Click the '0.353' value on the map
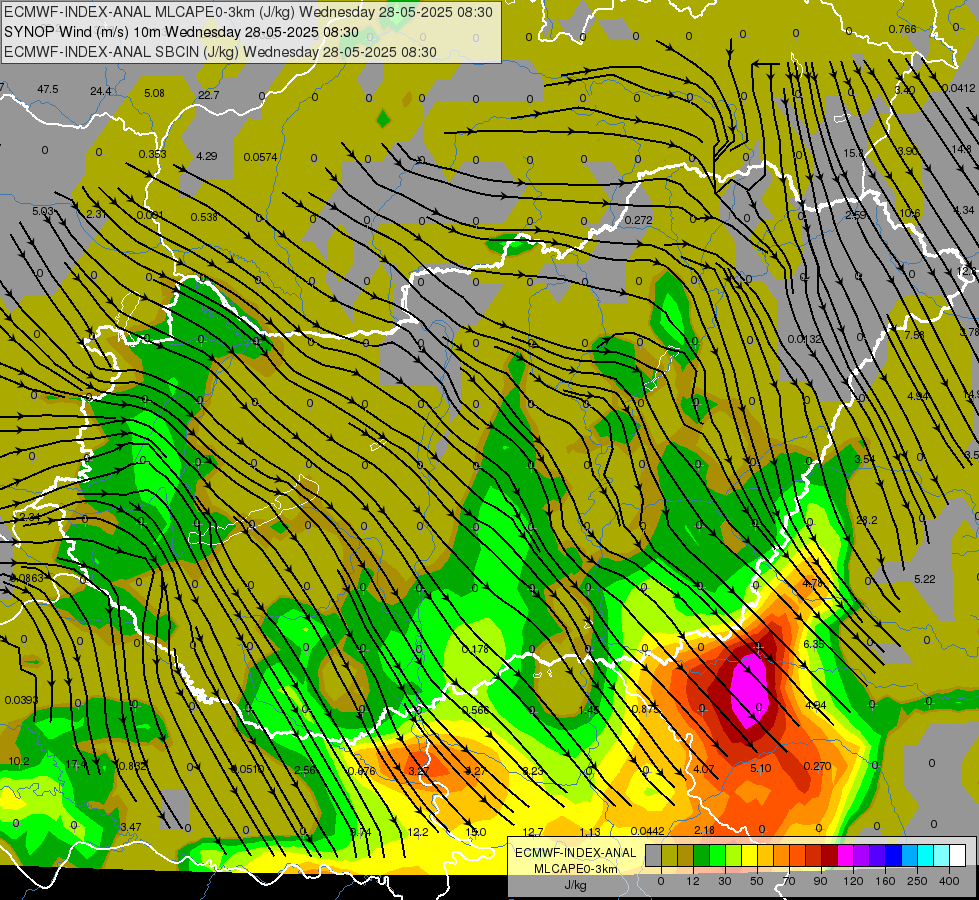The height and width of the screenshot is (900, 979). point(152,154)
